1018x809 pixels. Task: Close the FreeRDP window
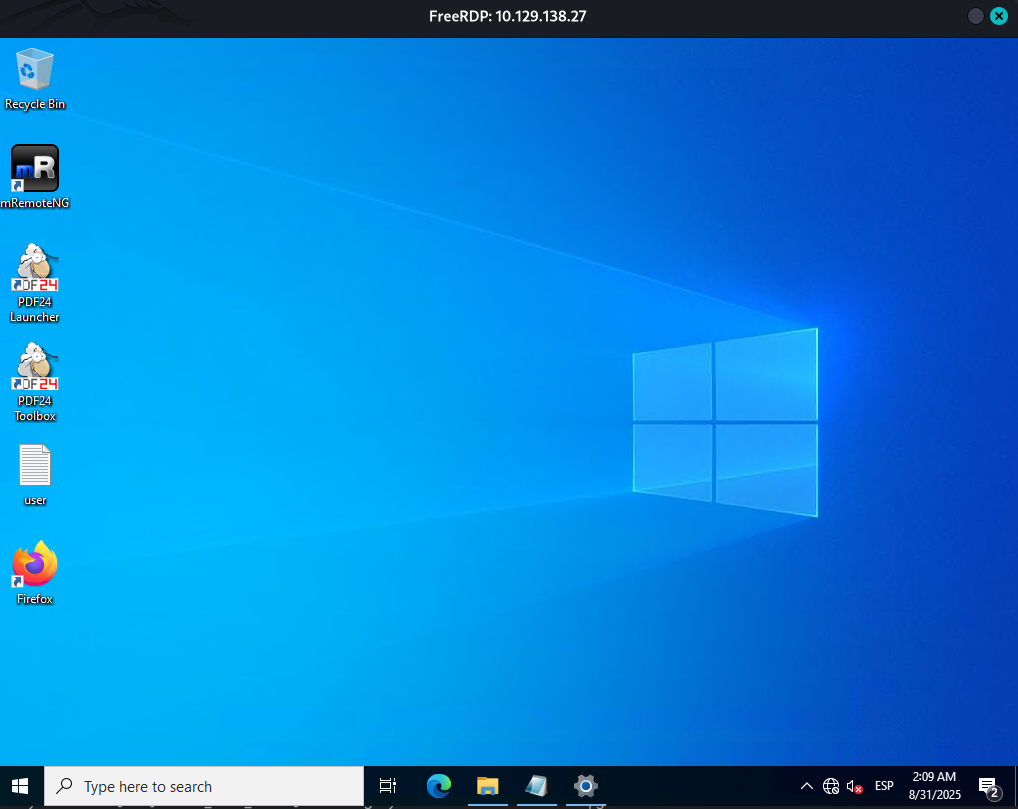point(999,16)
